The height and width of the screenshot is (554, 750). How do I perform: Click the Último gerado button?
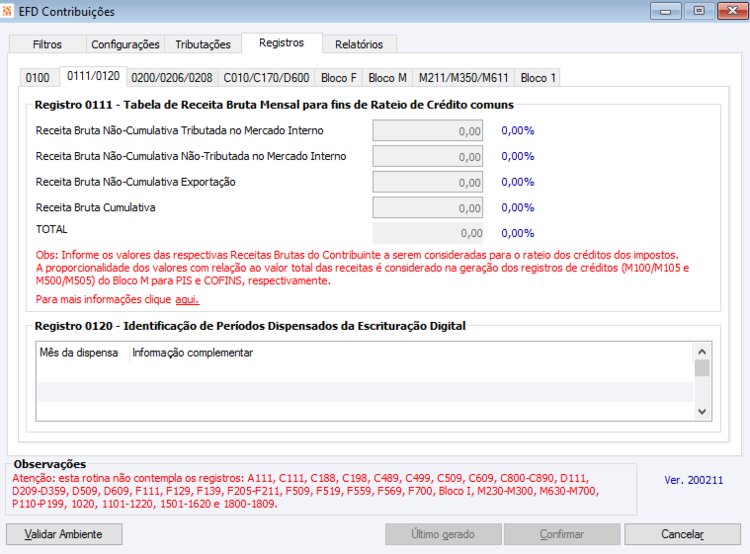[443, 534]
